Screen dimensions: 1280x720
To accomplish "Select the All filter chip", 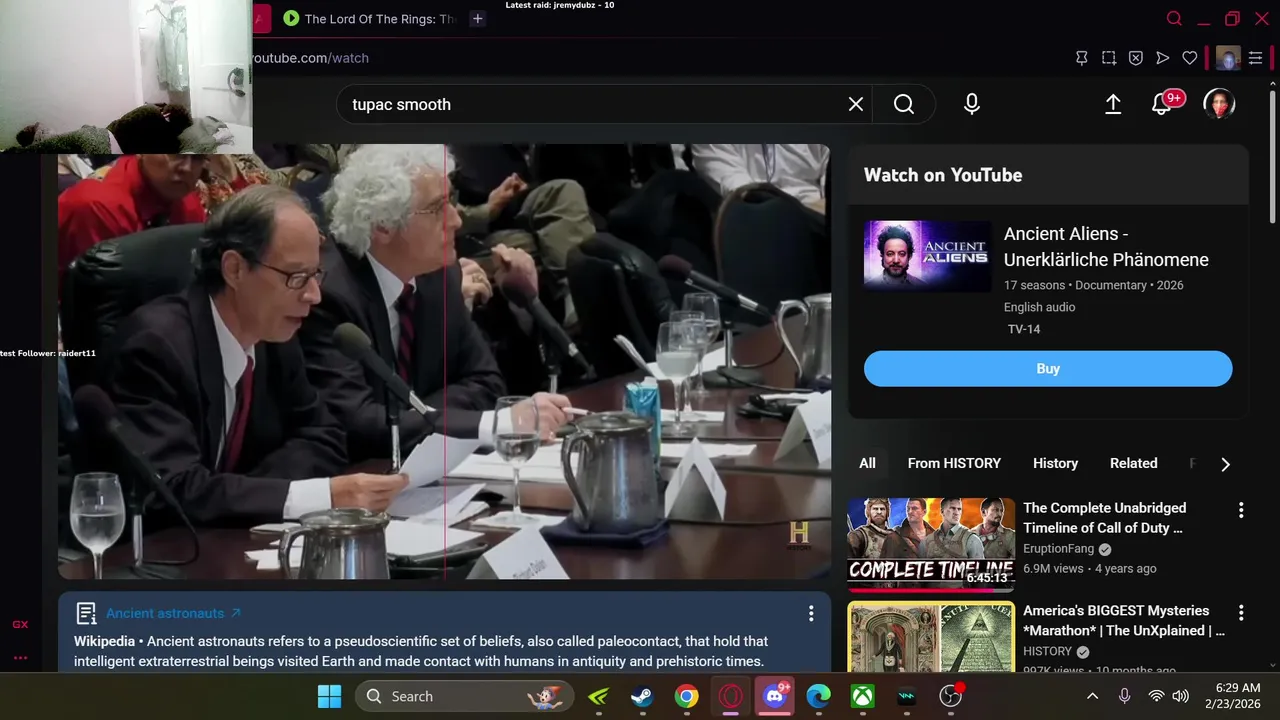I will (x=867, y=463).
